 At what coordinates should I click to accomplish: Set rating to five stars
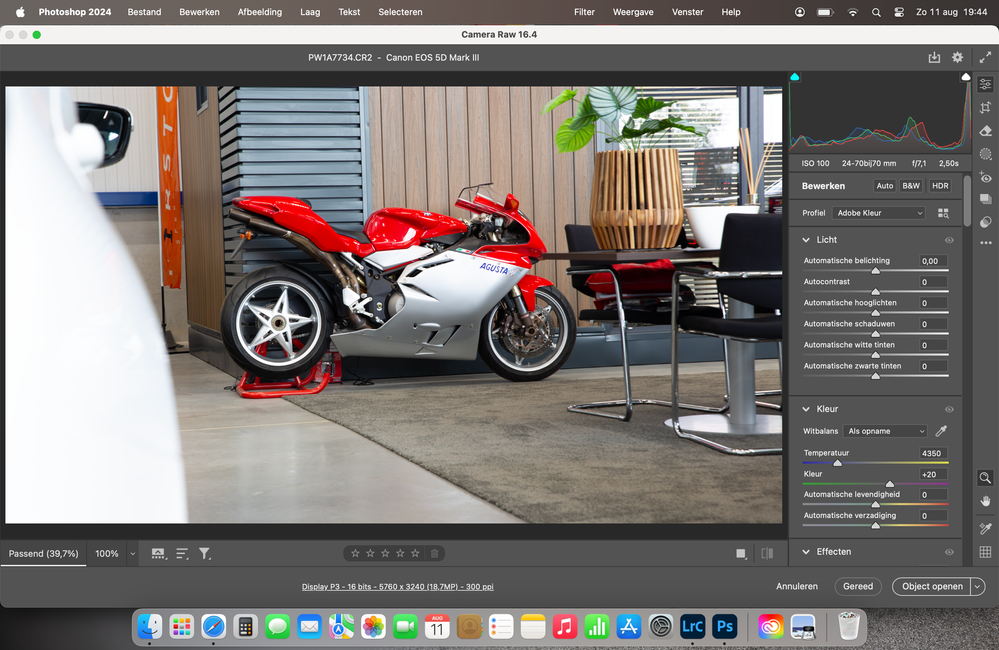click(x=415, y=553)
